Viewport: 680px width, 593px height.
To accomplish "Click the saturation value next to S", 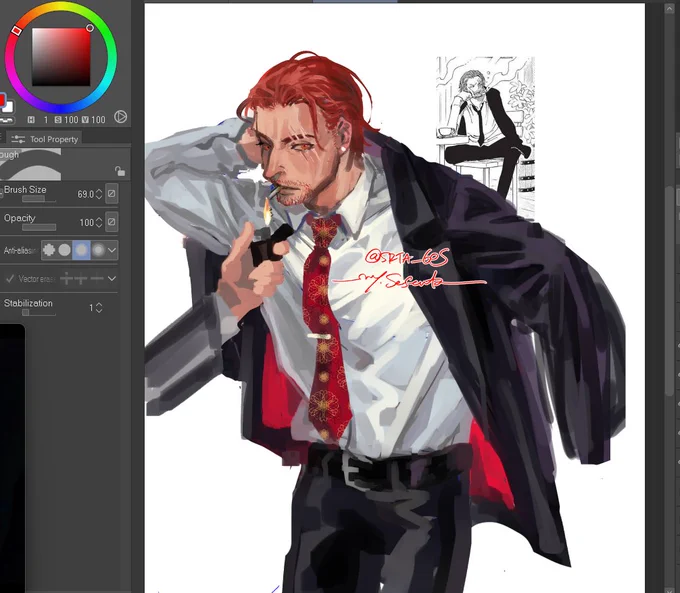I will (x=71, y=120).
